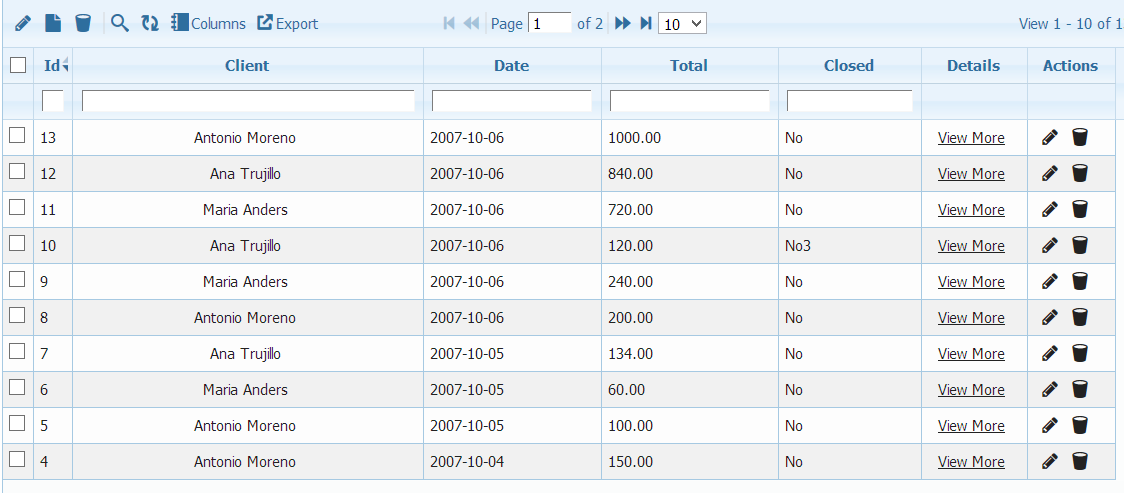The height and width of the screenshot is (493, 1124).
Task: Open search with the magnifier icon
Action: (x=120, y=23)
